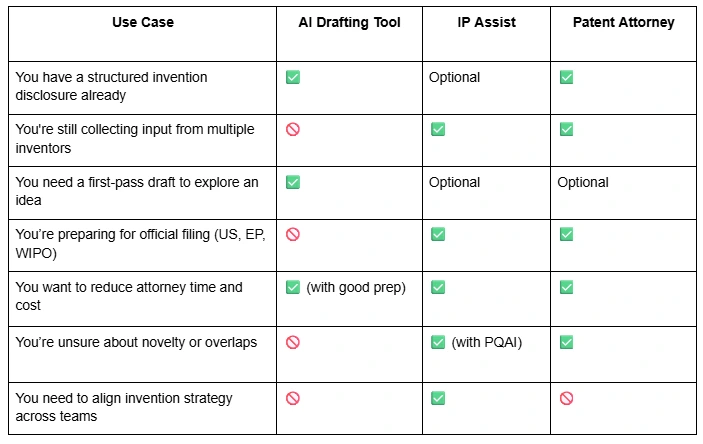Screen dimensions: 703x444
Task: Click the "Use Case" column header
Action: (142, 22)
